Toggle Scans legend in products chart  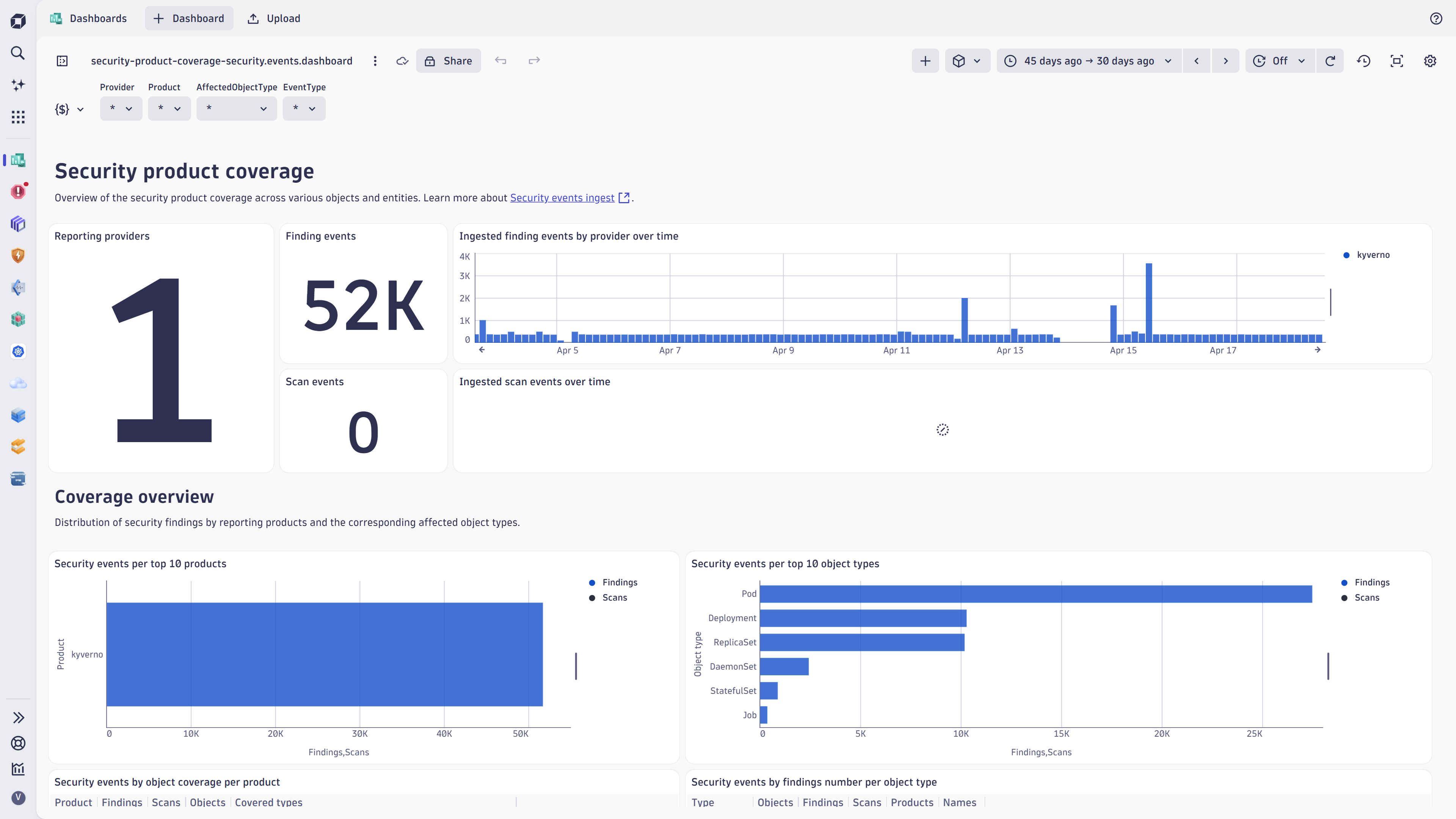[x=608, y=598]
